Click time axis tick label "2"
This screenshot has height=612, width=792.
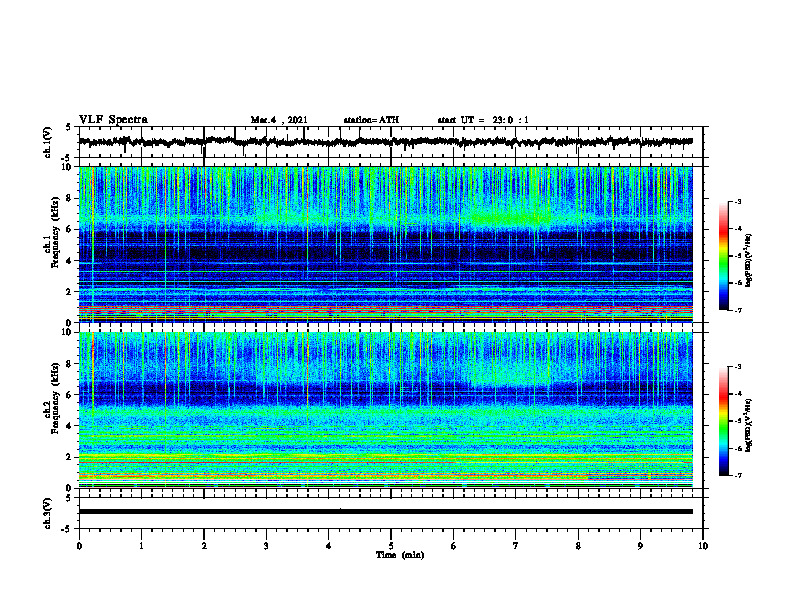(x=204, y=546)
